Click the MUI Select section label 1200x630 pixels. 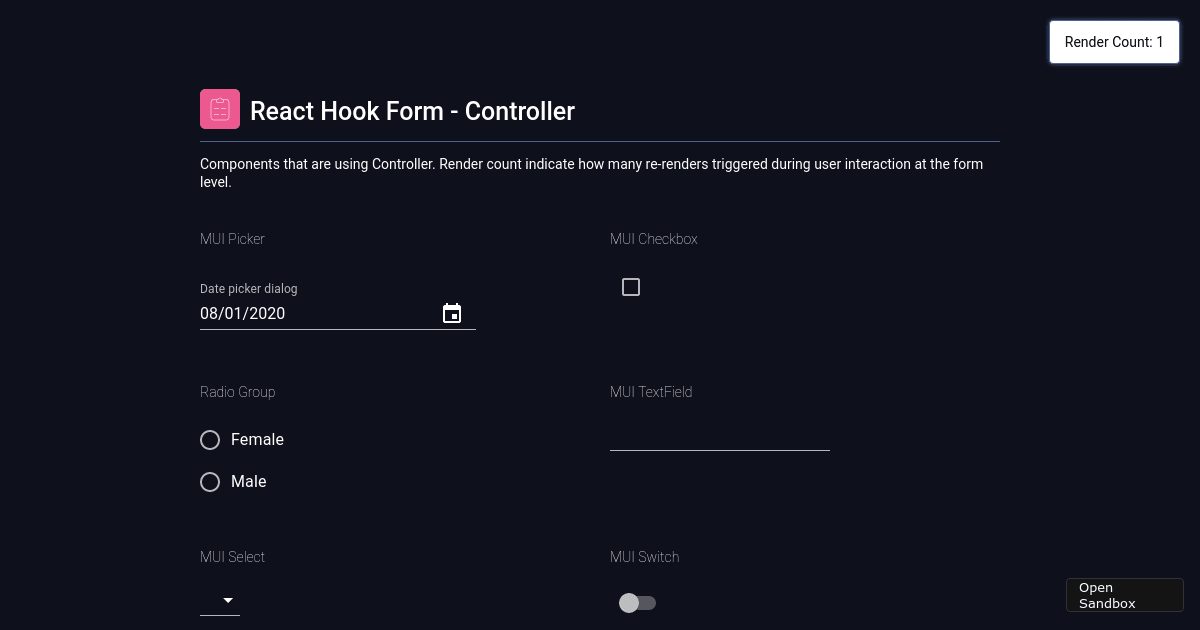point(232,557)
